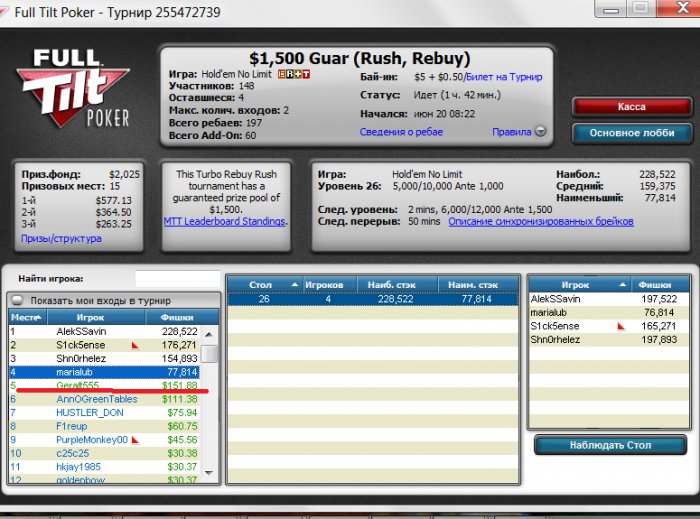The height and width of the screenshot is (519, 700).
Task: Select AnnOGreenTables in standings list
Action: [x=104, y=399]
